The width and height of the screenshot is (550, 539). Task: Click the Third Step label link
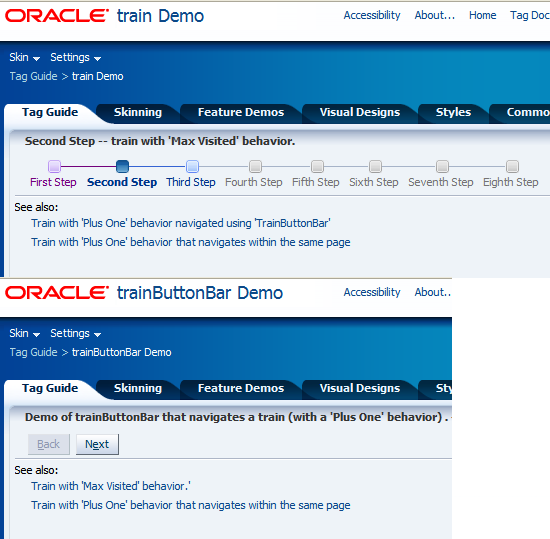coord(191,182)
